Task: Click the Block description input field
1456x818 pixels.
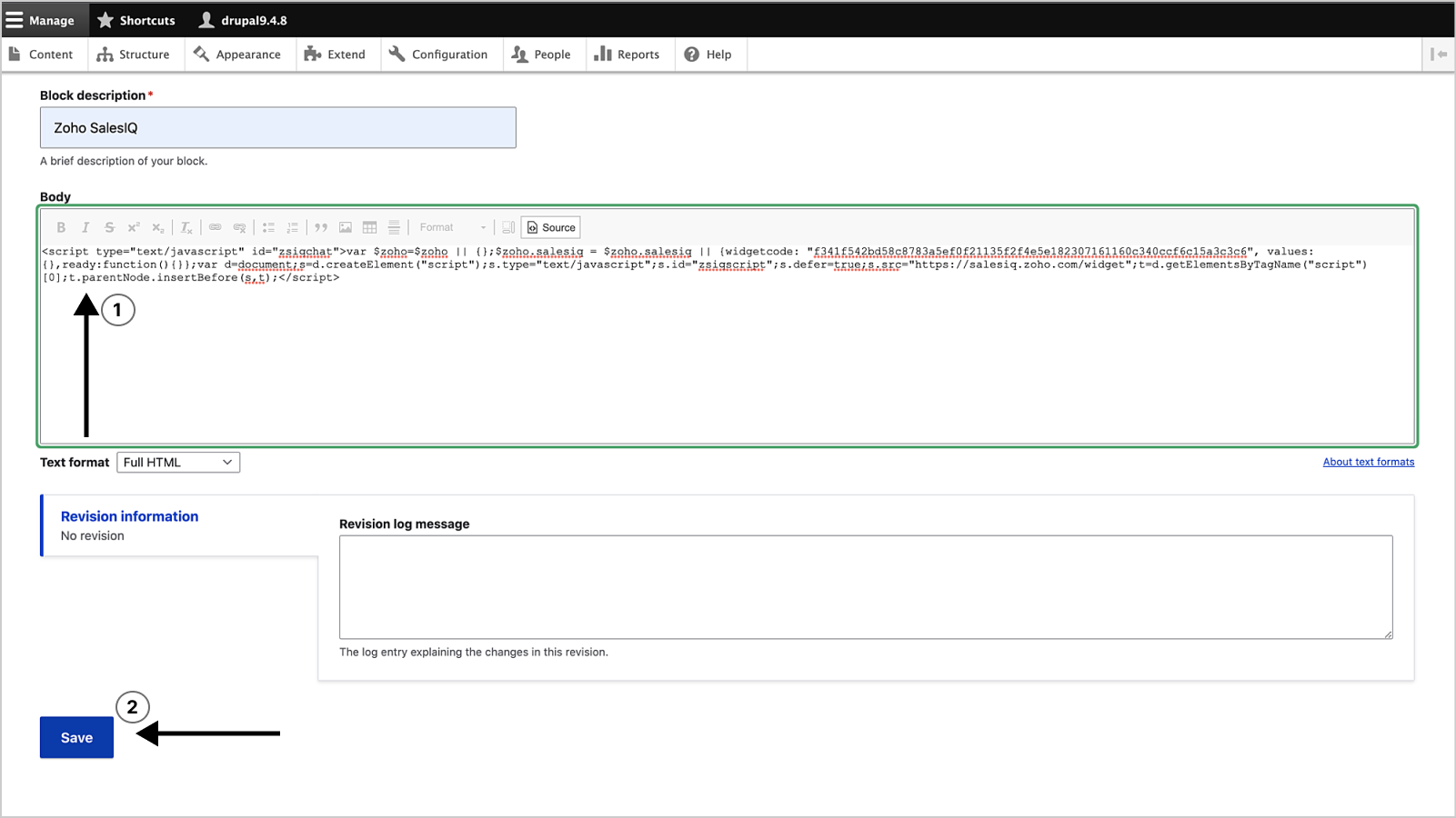Action: (x=278, y=128)
